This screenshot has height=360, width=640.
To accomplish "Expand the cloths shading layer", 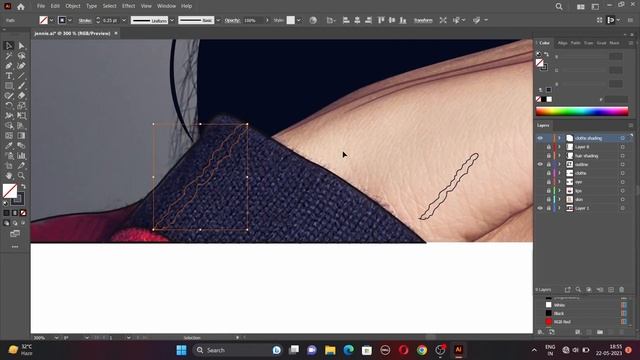I will point(560,138).
